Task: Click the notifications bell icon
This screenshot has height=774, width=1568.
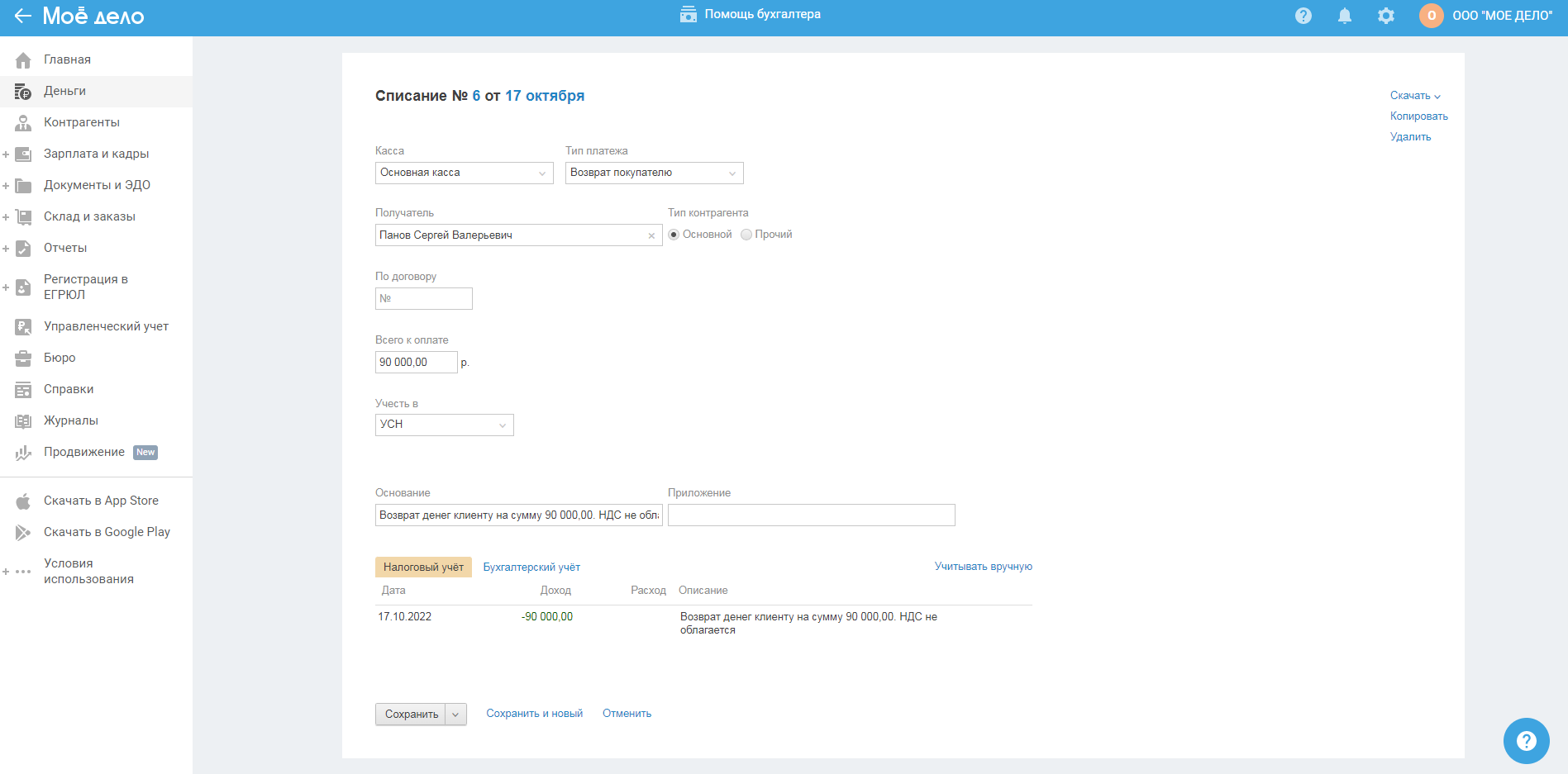Action: click(x=1345, y=16)
